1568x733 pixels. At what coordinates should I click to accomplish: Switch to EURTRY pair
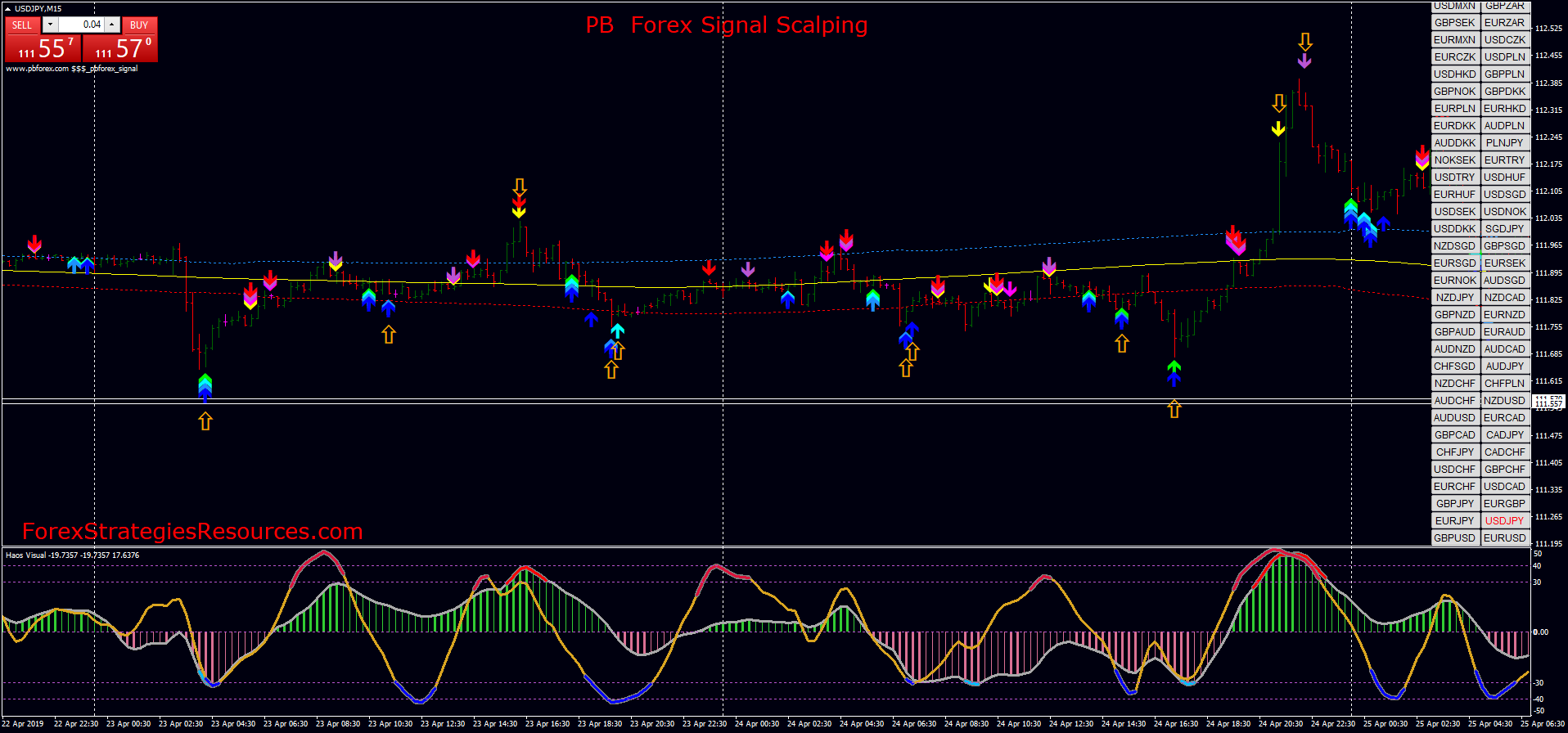[x=1505, y=160]
